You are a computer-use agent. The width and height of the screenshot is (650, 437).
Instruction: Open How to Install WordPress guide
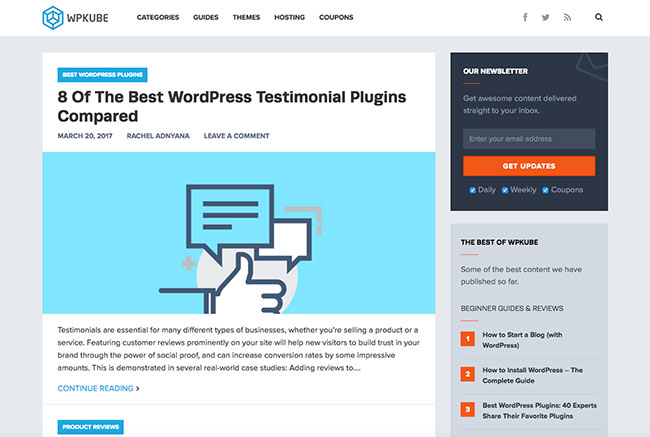(532, 375)
